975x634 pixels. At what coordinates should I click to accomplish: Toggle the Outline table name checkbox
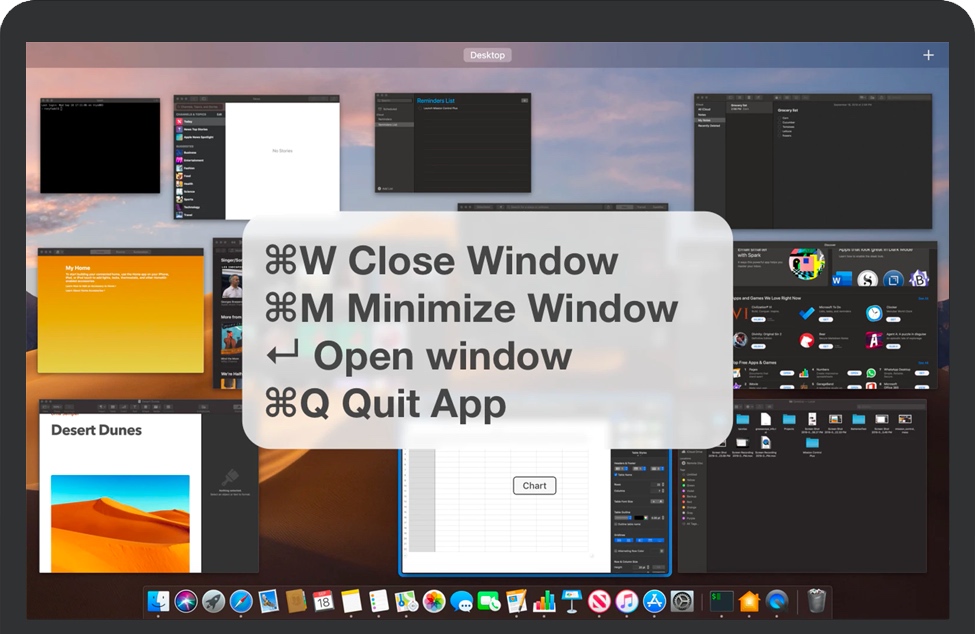pyautogui.click(x=615, y=524)
